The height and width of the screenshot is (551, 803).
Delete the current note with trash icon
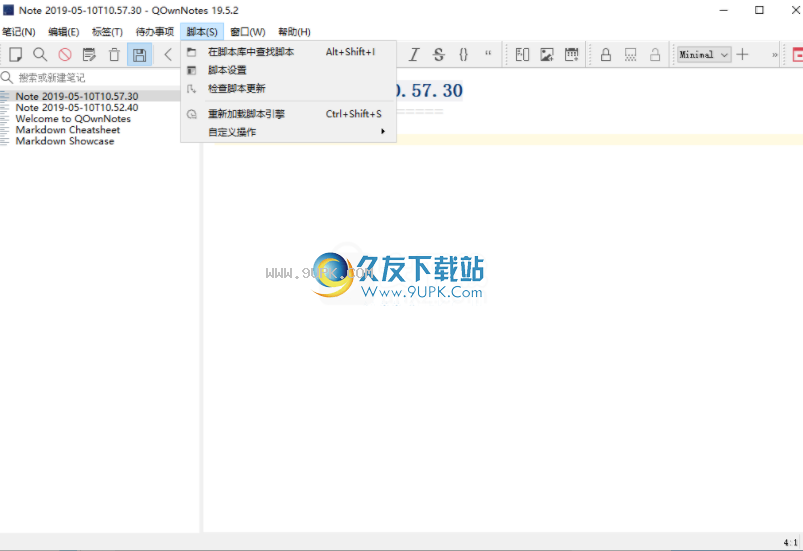(x=114, y=54)
